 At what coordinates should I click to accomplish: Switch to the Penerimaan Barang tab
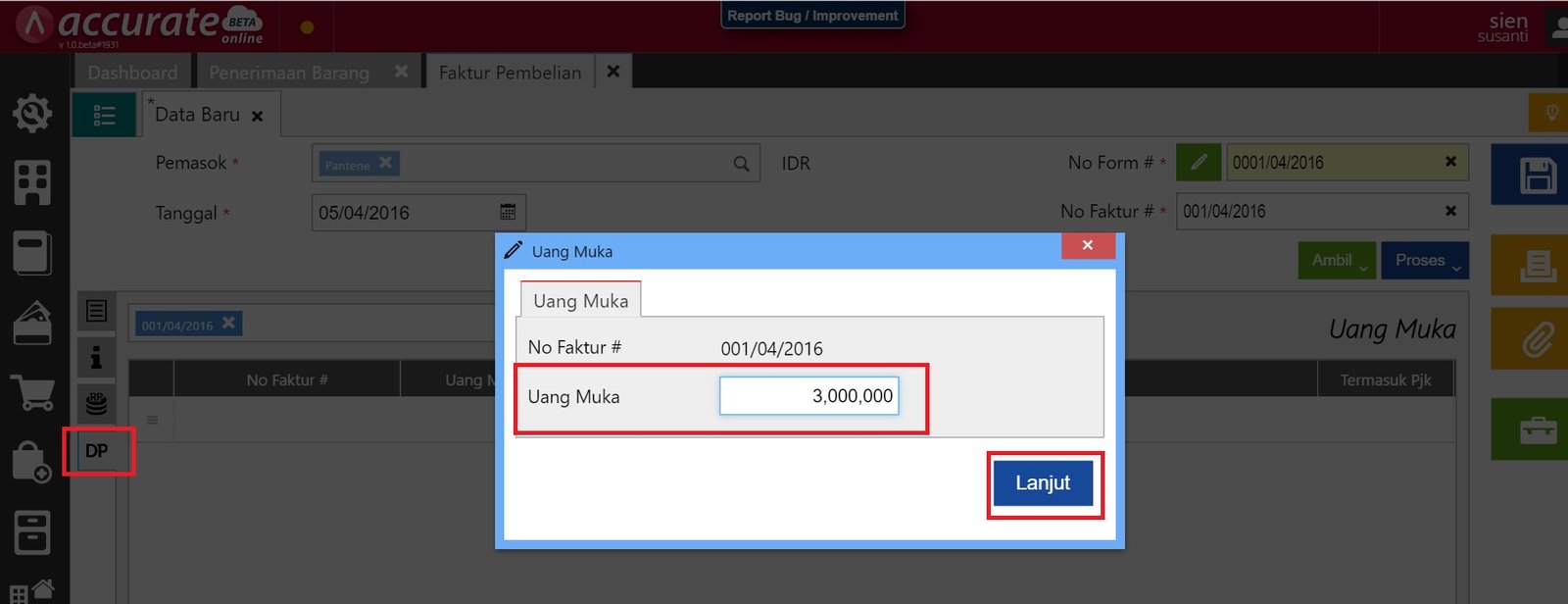(289, 73)
